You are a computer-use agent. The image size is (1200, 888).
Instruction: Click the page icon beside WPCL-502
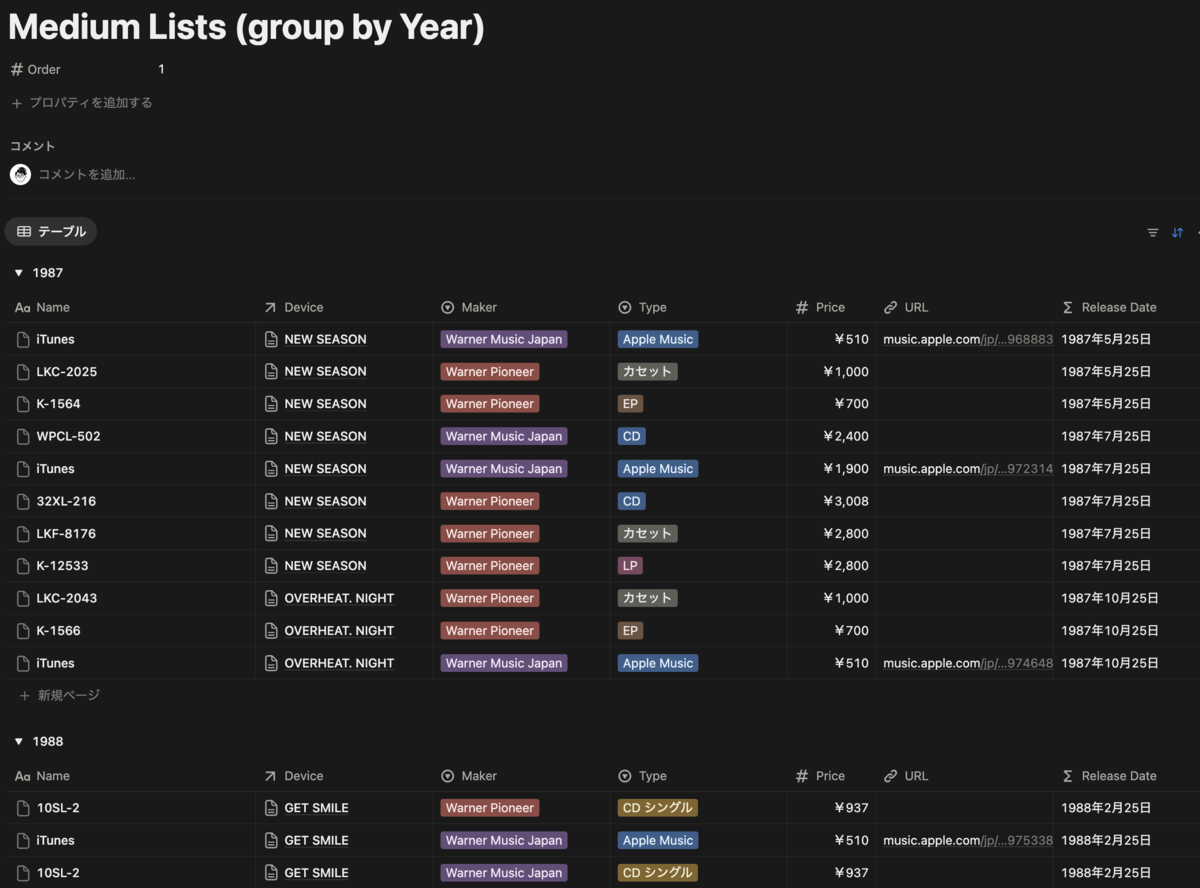(x=23, y=436)
